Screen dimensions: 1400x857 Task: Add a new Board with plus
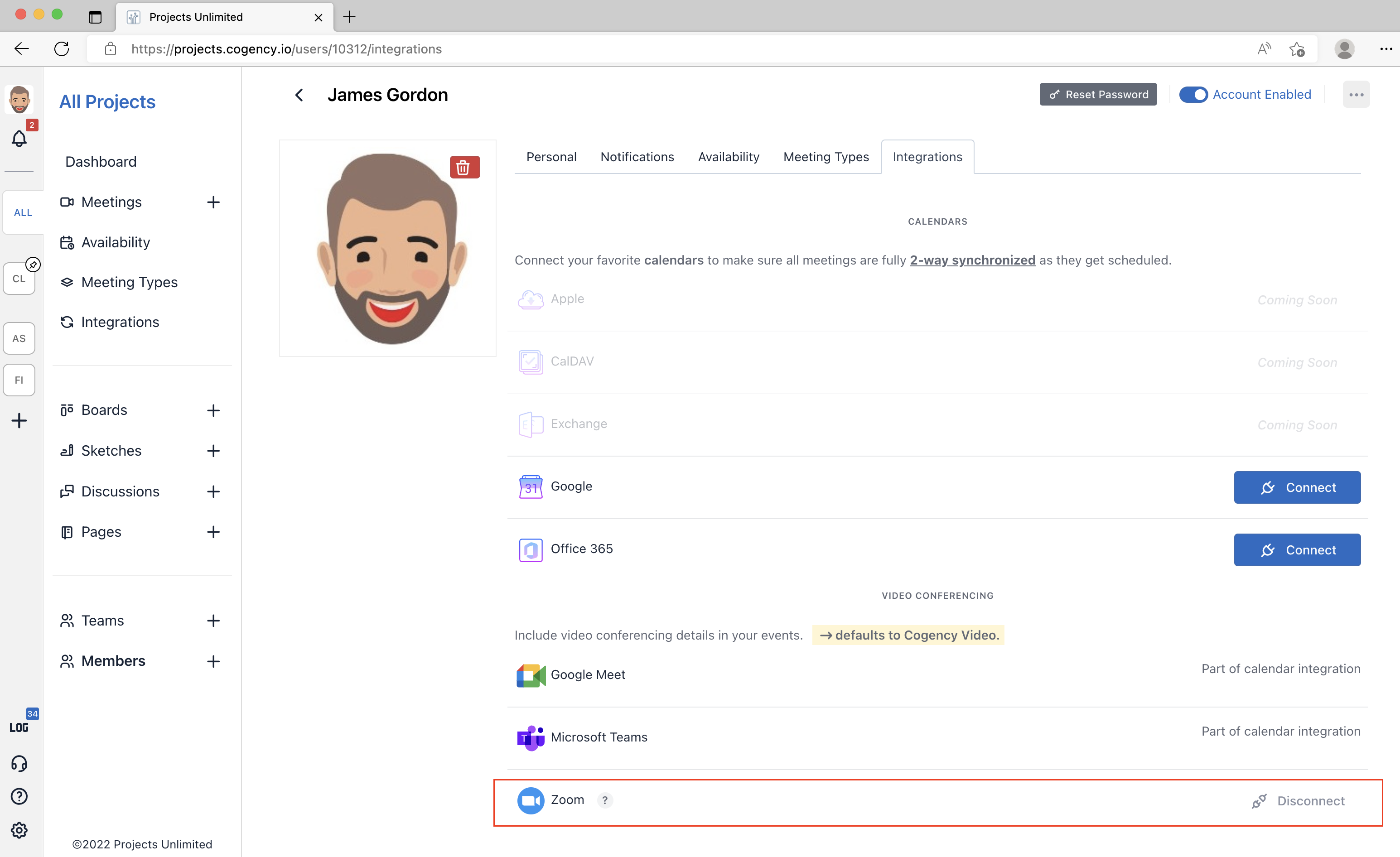click(x=213, y=410)
